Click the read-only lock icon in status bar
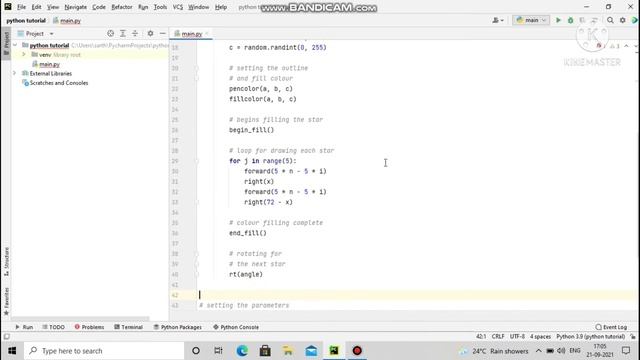The height and width of the screenshot is (360, 640). point(633,337)
